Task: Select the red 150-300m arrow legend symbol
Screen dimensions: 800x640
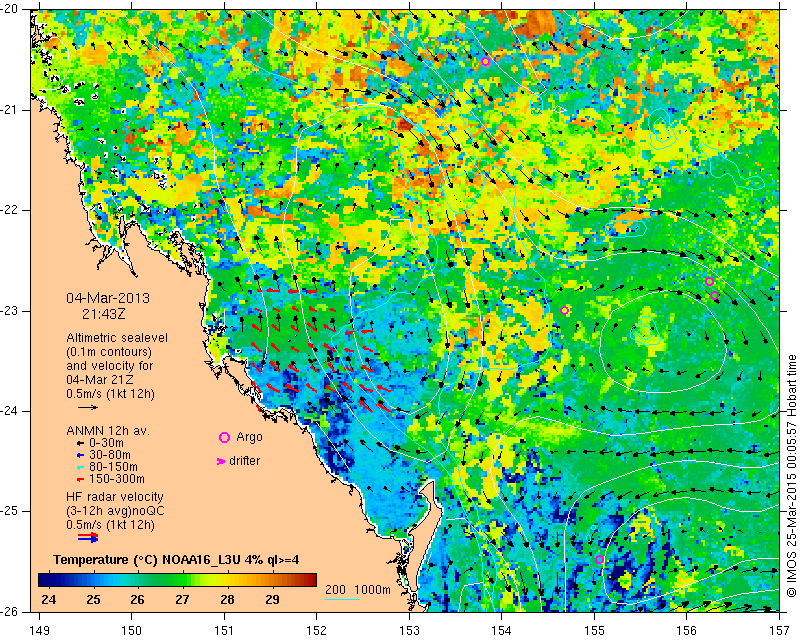Action: pyautogui.click(x=80, y=480)
